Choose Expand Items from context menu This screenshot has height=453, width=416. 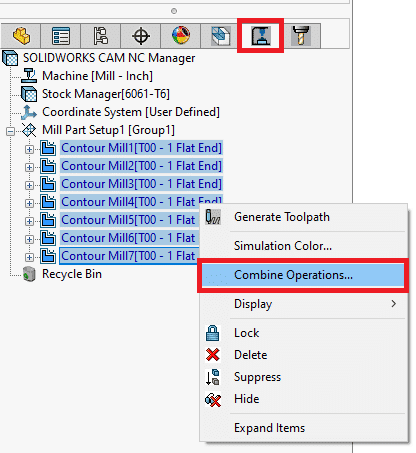(303, 428)
